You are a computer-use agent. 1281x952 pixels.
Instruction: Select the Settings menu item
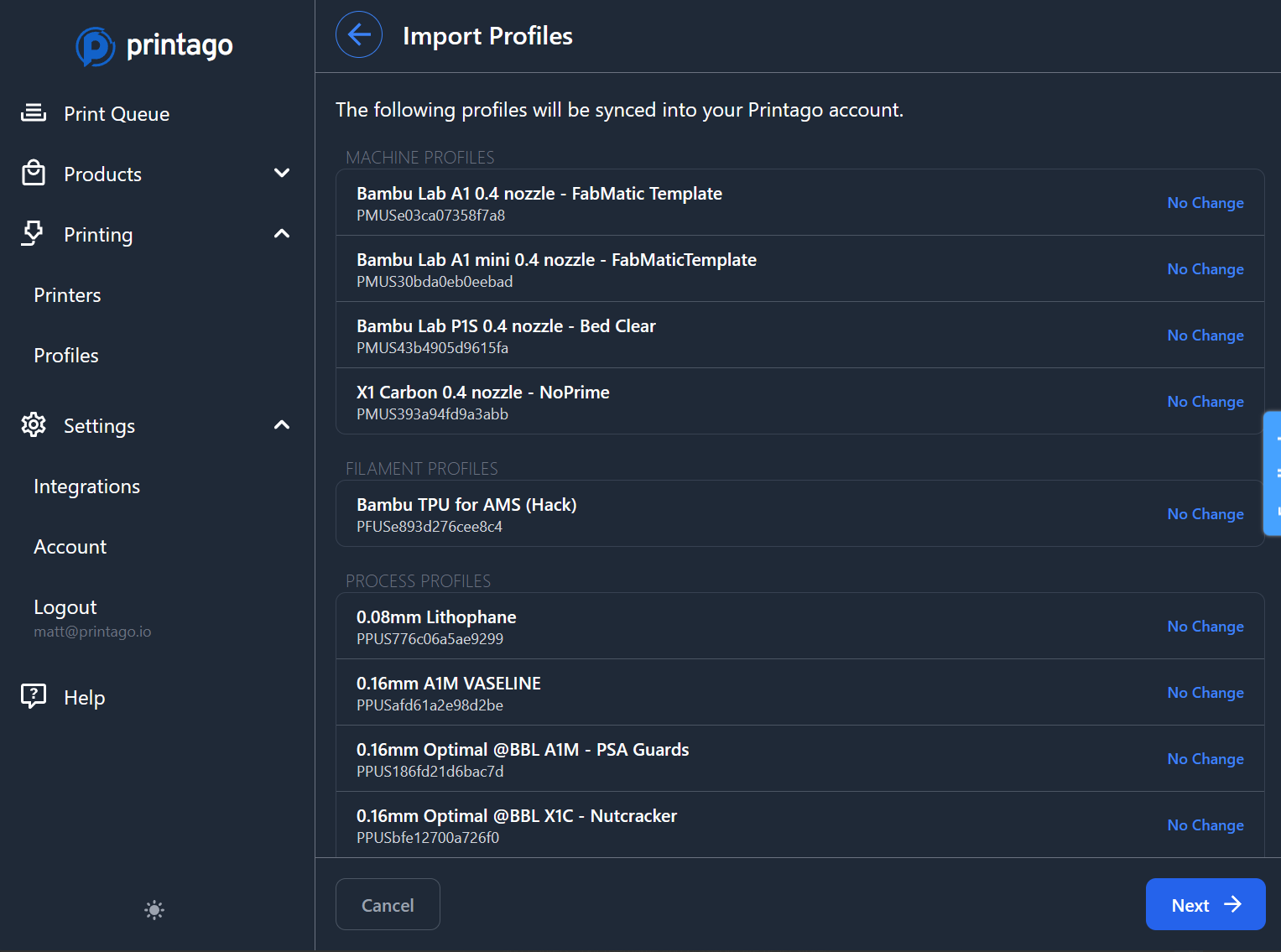99,426
